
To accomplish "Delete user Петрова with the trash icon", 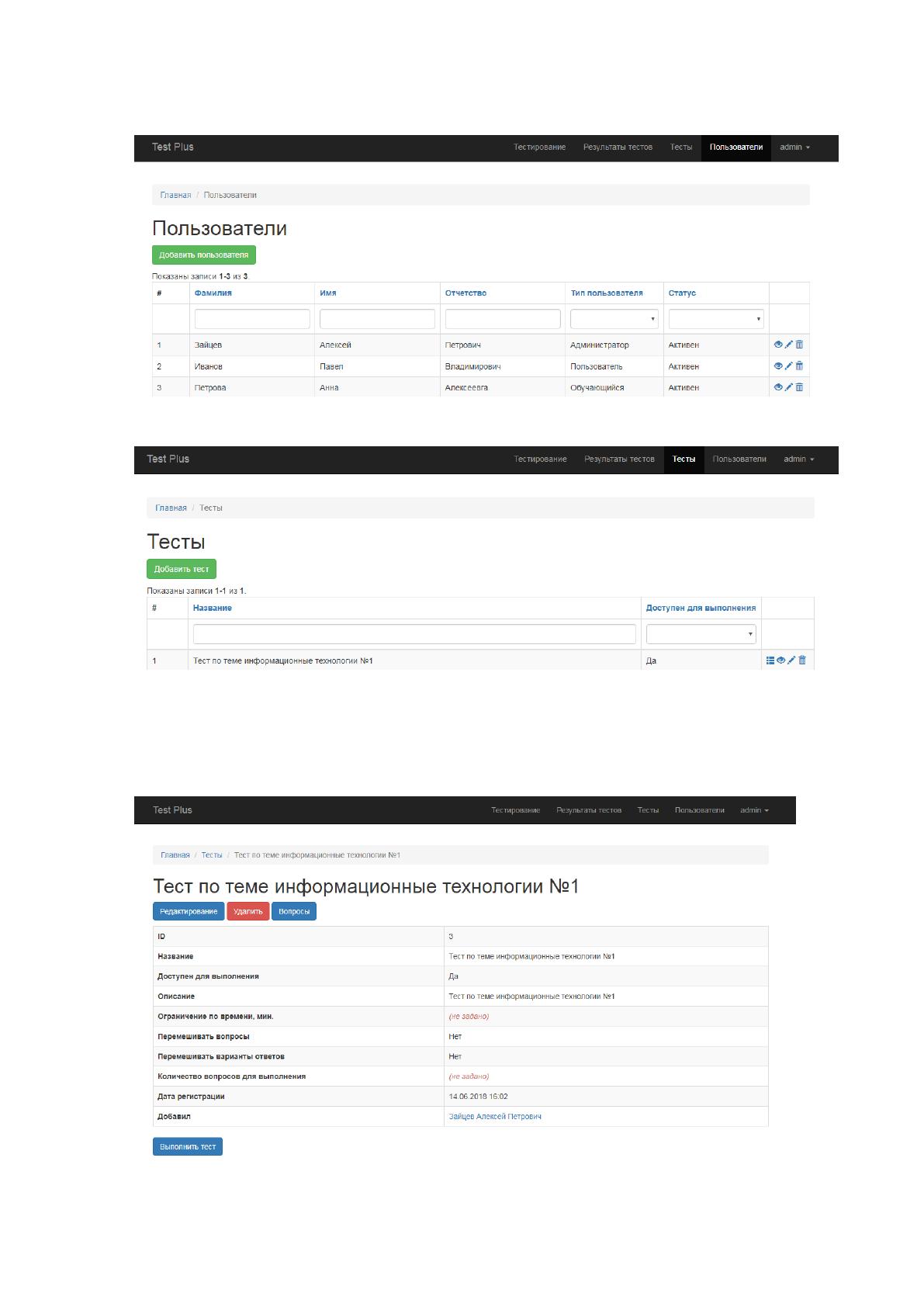I will 799,387.
